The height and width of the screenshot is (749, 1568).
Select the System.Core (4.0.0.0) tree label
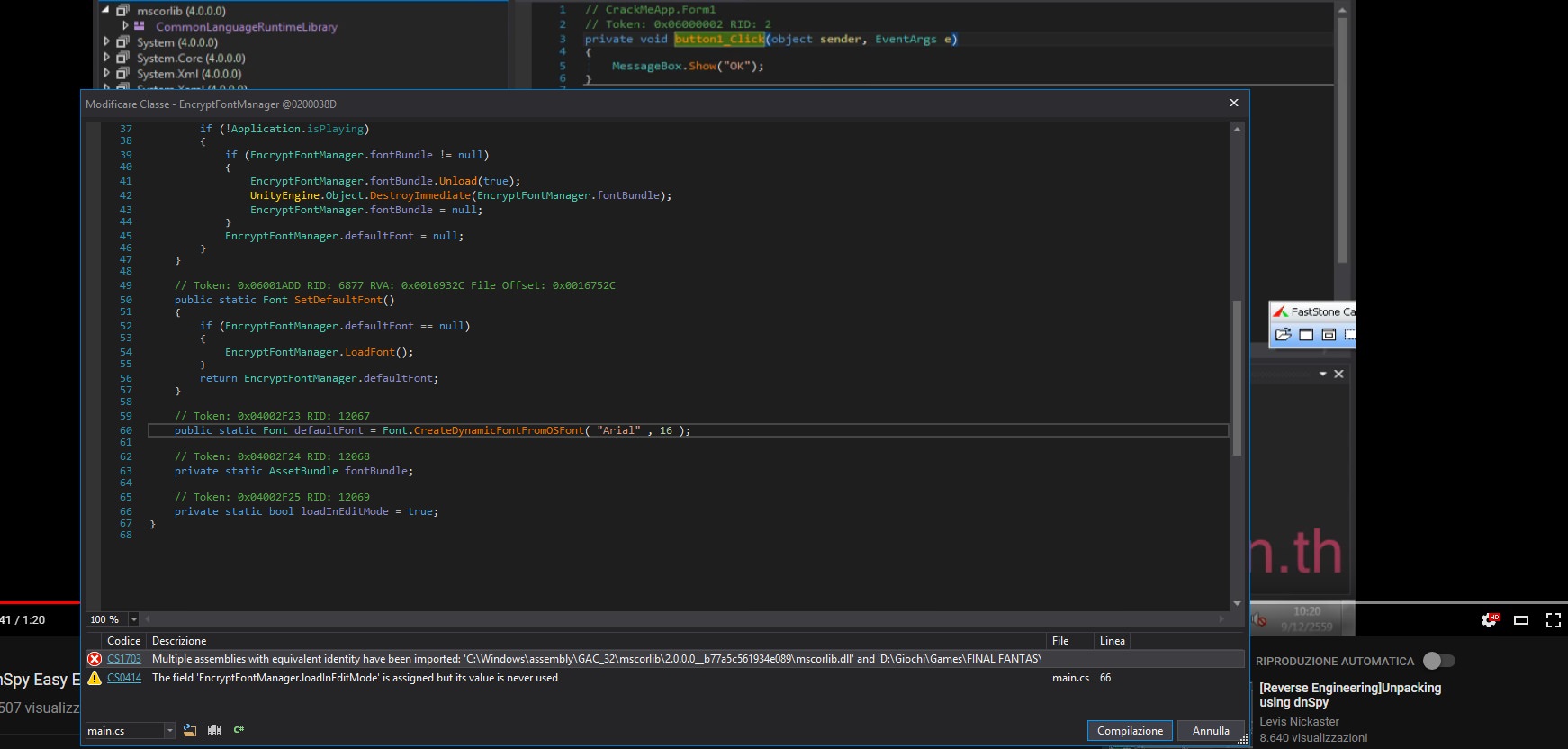(x=191, y=58)
